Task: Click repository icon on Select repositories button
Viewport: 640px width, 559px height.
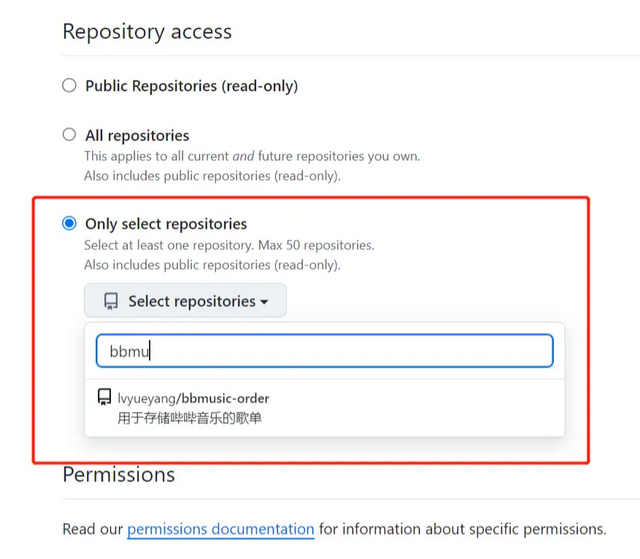Action: (111, 301)
